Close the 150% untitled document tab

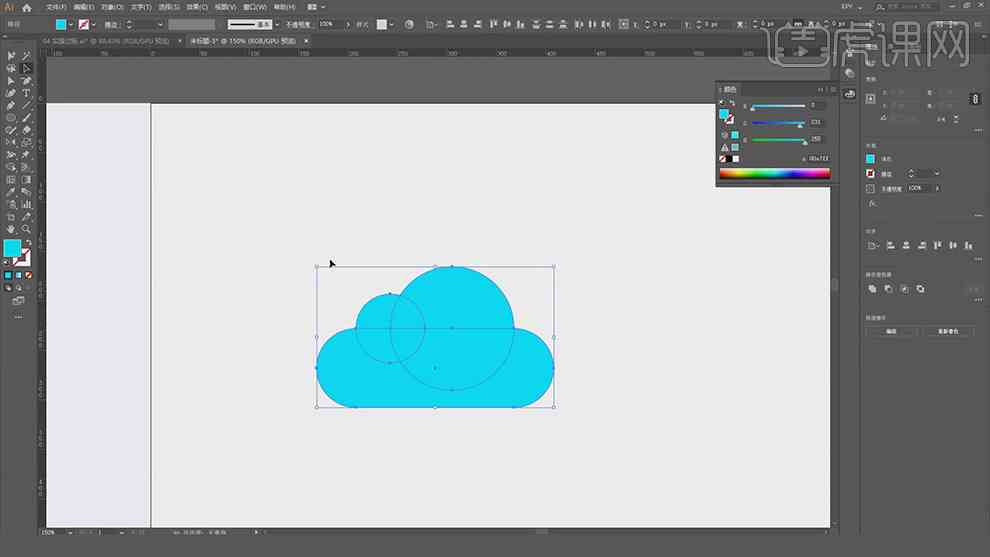[x=306, y=41]
